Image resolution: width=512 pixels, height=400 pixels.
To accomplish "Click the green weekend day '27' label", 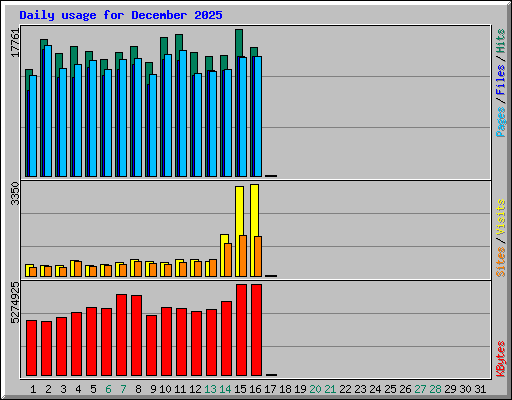I will point(420,389).
